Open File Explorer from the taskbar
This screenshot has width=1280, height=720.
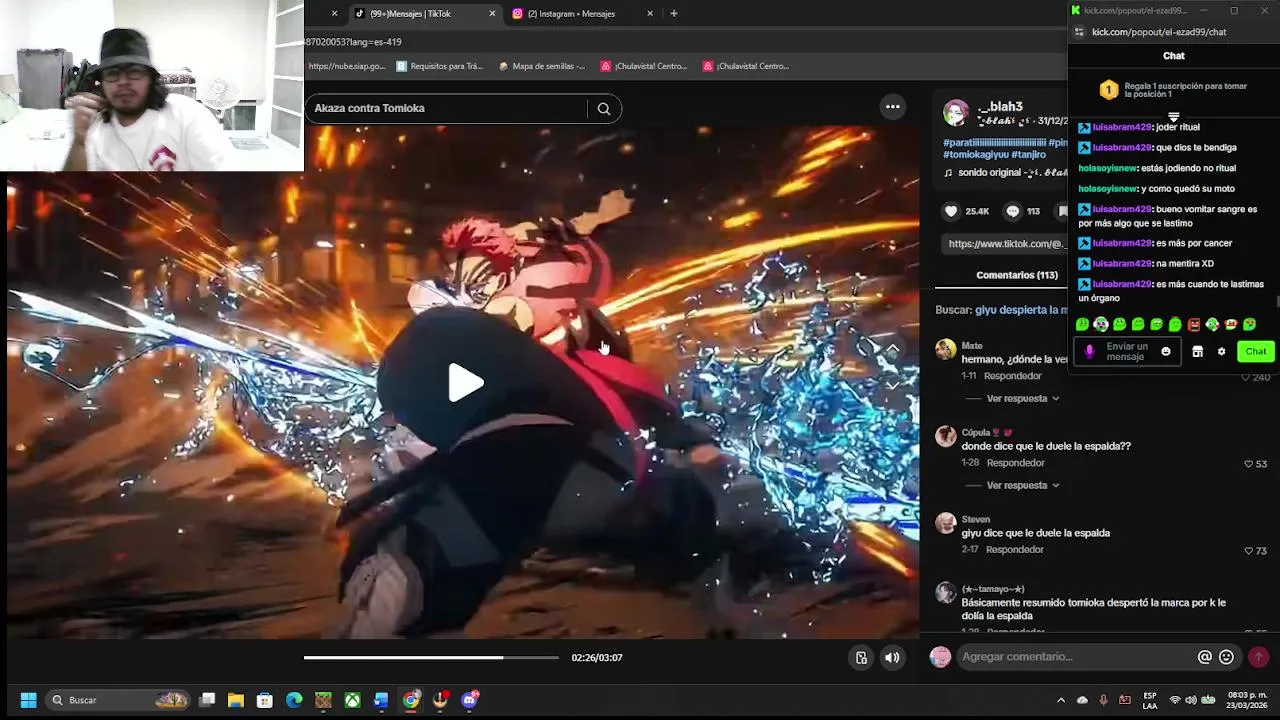tap(236, 700)
